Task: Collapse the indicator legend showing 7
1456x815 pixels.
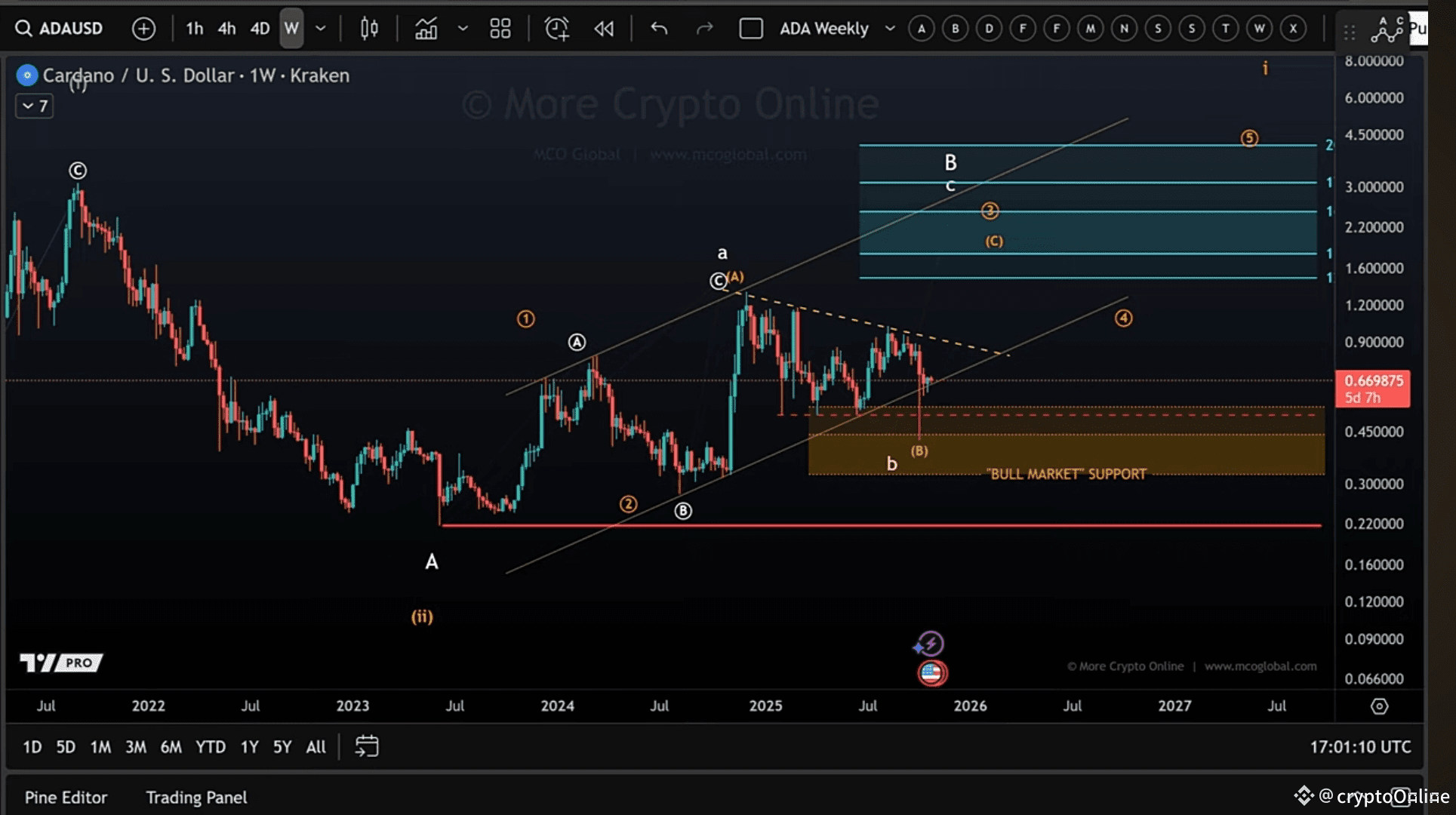Action: point(35,106)
